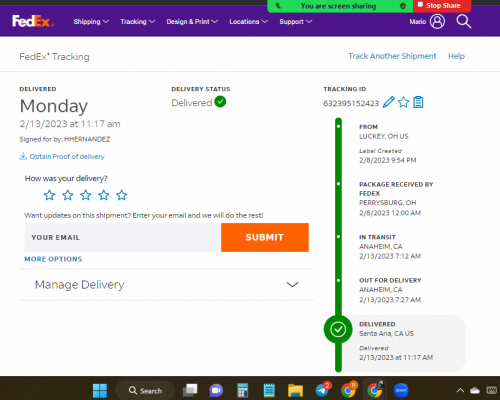The height and width of the screenshot is (400, 500).
Task: Rate delivery with the fifth star
Action: pyautogui.click(x=122, y=195)
